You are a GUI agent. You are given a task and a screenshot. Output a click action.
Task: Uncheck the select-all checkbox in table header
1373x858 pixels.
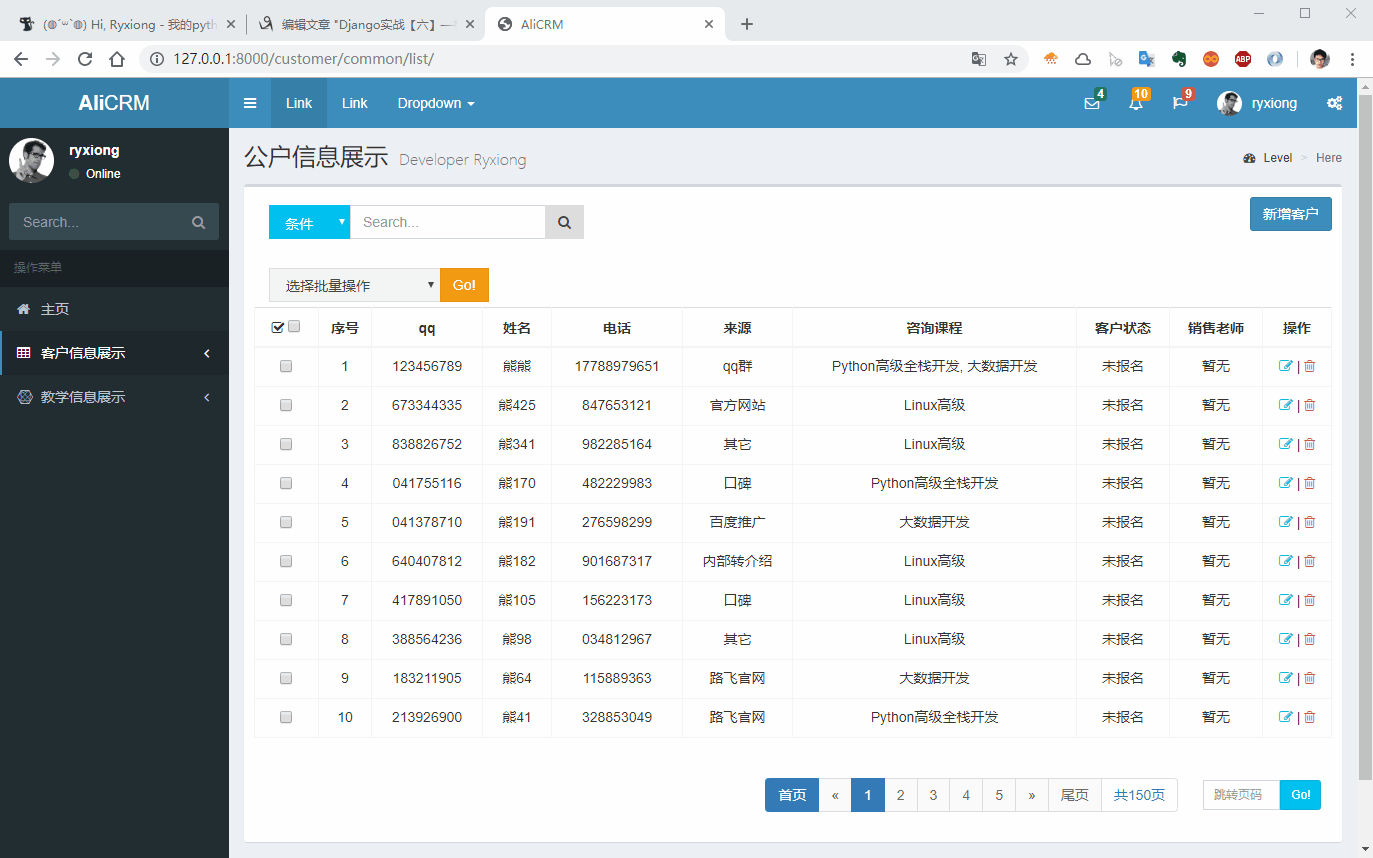click(278, 326)
